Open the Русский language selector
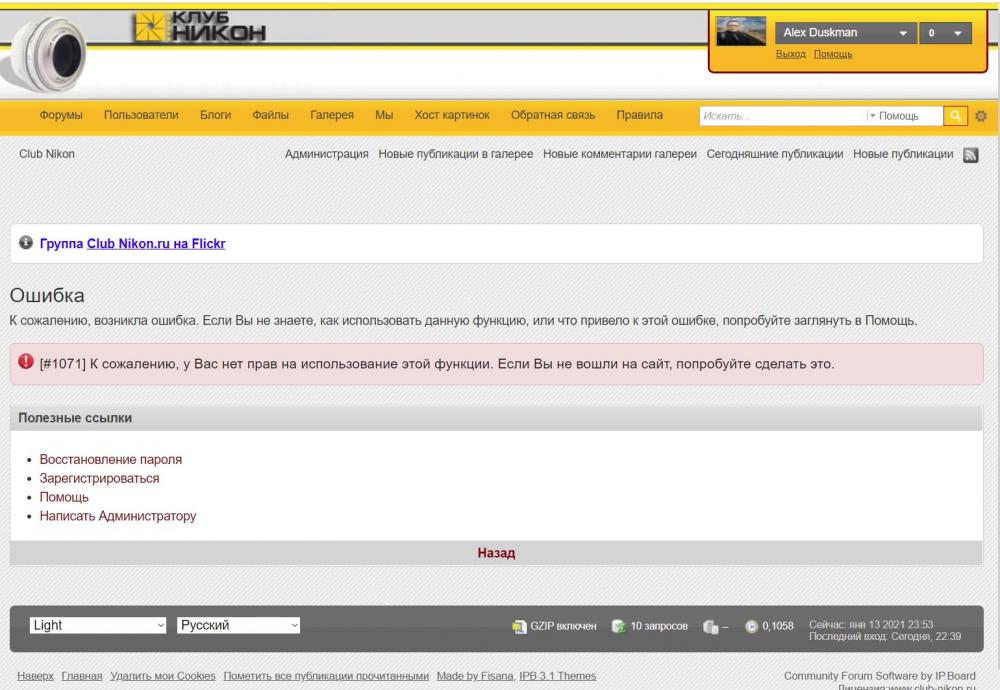The height and width of the screenshot is (690, 1000). tap(239, 625)
